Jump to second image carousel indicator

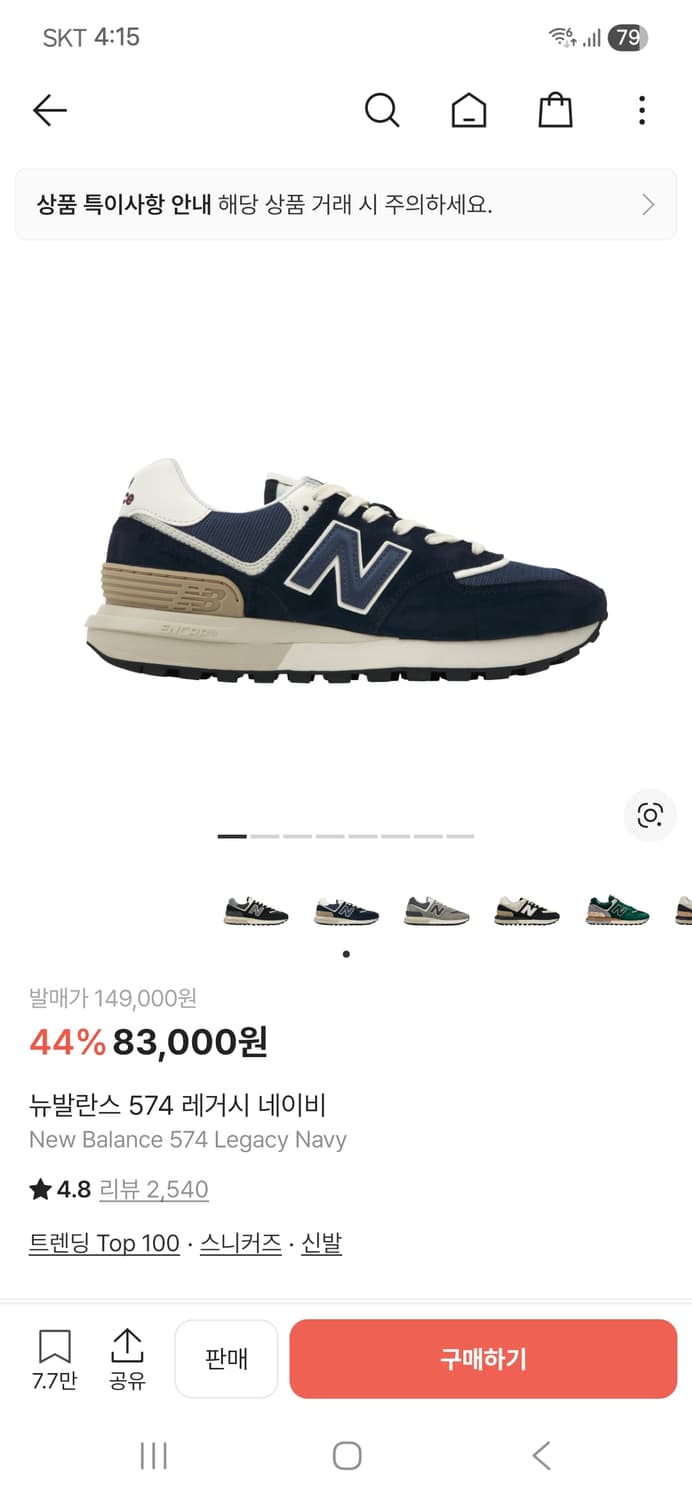click(265, 836)
